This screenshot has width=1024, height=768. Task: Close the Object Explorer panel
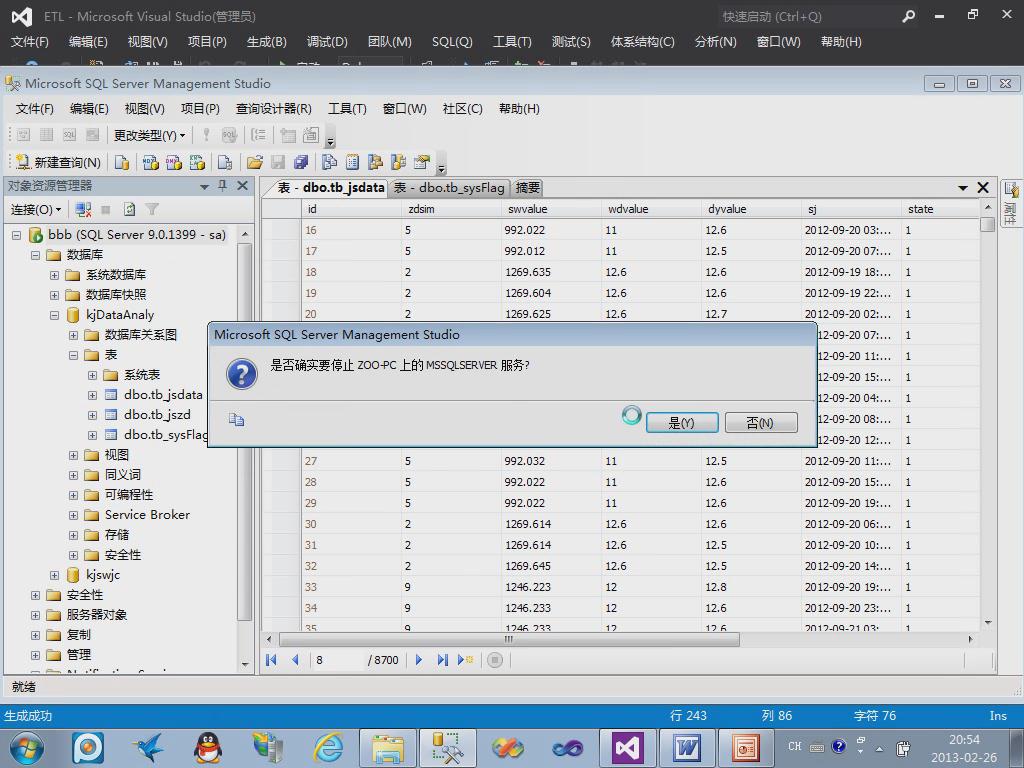click(242, 186)
